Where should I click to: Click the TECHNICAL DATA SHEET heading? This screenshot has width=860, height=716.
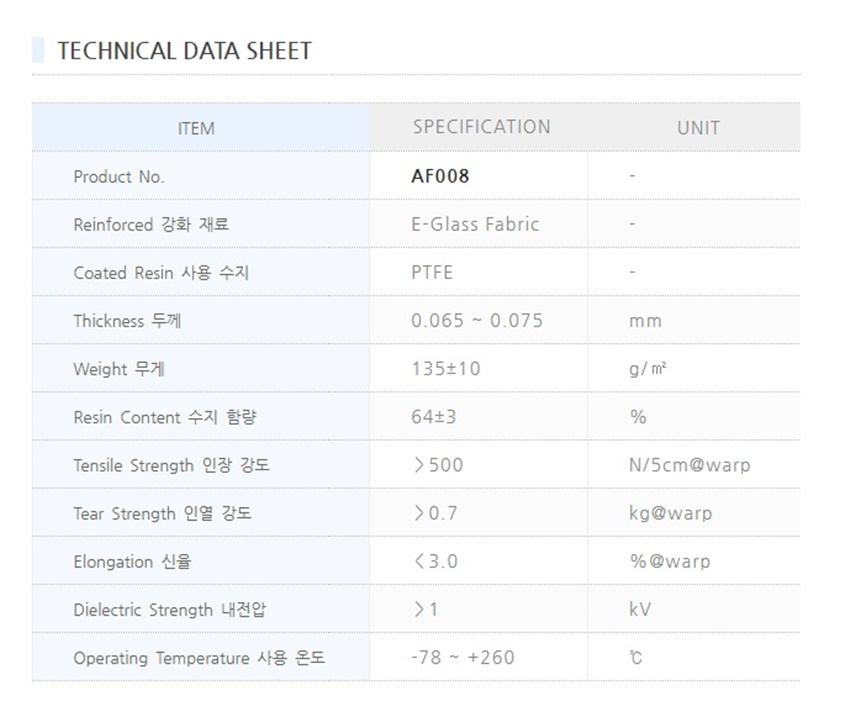[x=185, y=51]
